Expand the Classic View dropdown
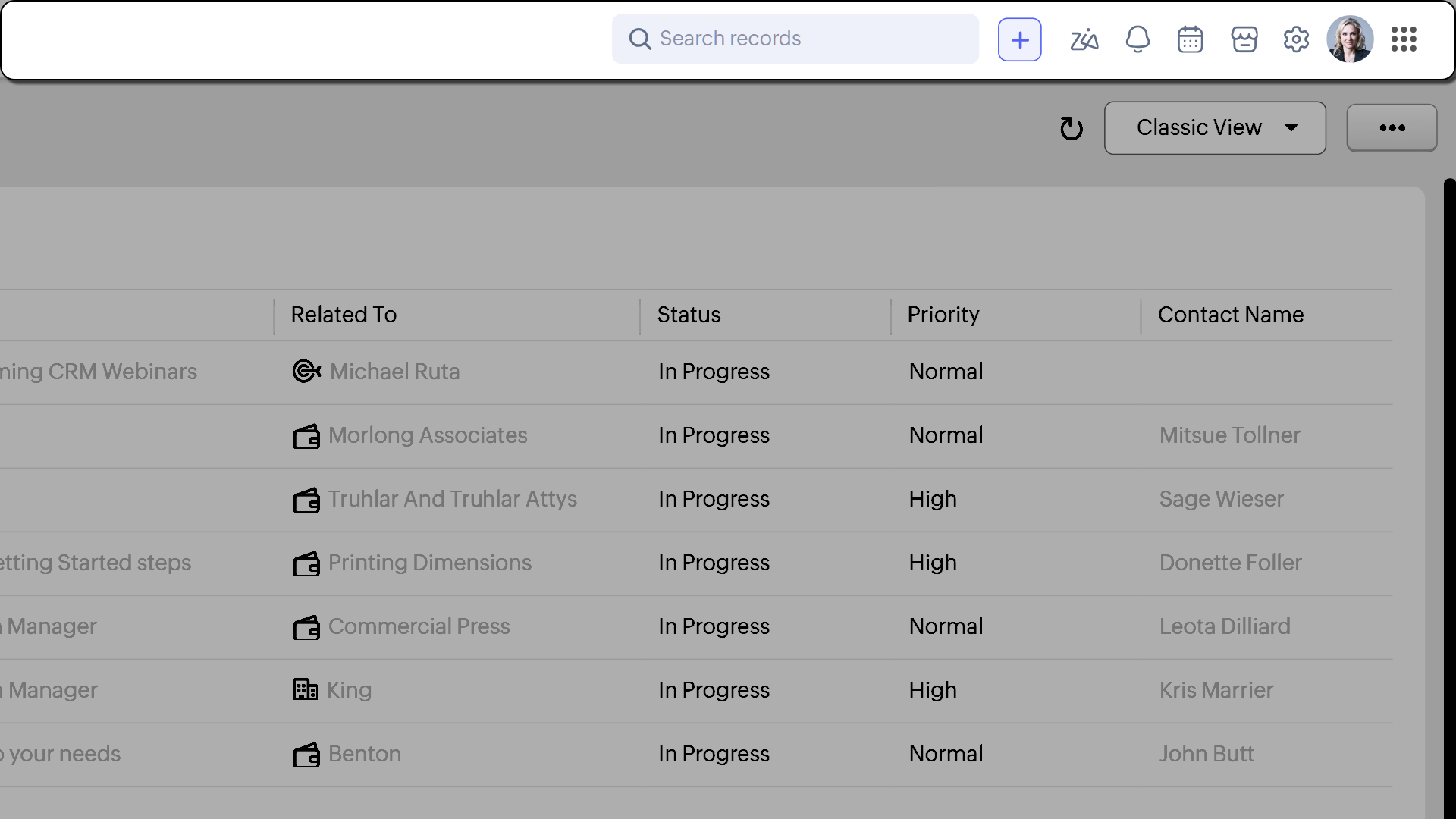The image size is (1456, 819). click(1215, 128)
